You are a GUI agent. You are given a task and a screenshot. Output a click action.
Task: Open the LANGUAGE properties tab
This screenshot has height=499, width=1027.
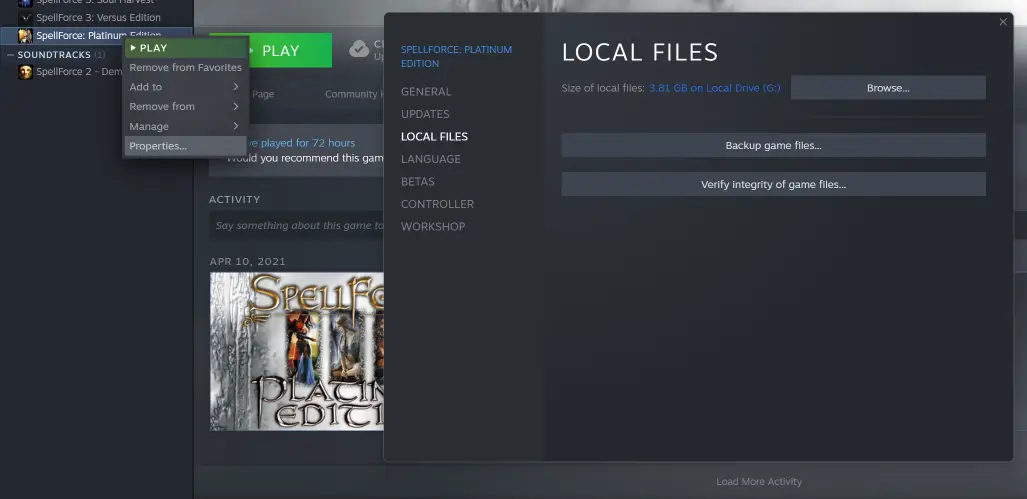coord(430,159)
